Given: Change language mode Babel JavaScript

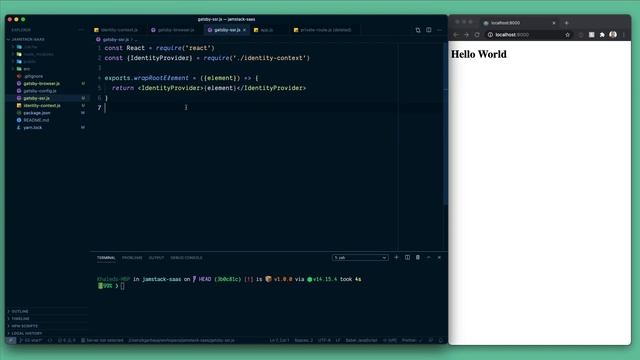Looking at the screenshot, I should 361,340.
